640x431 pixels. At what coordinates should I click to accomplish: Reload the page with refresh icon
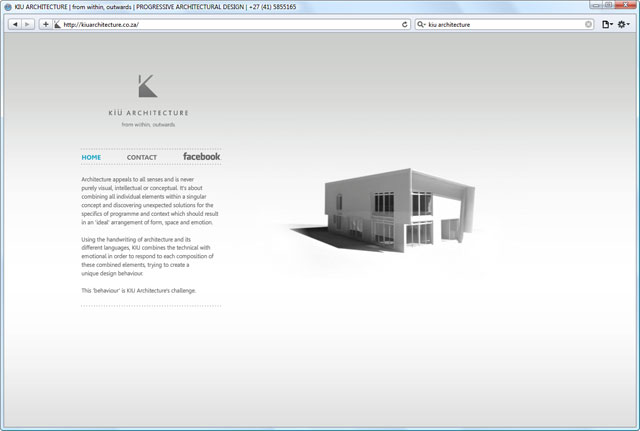[x=404, y=24]
